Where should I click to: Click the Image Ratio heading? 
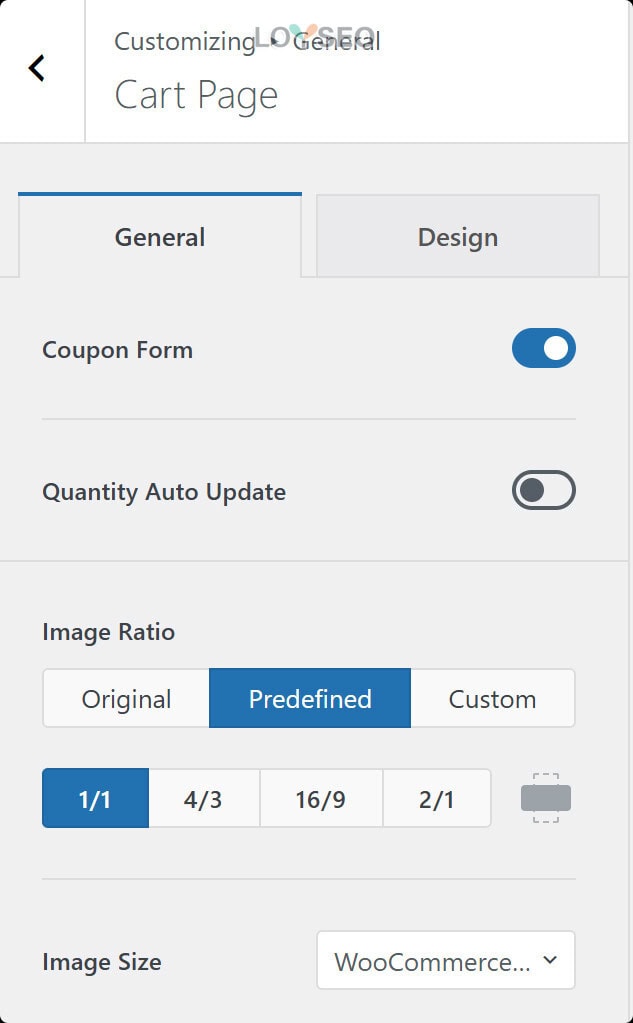tap(108, 632)
